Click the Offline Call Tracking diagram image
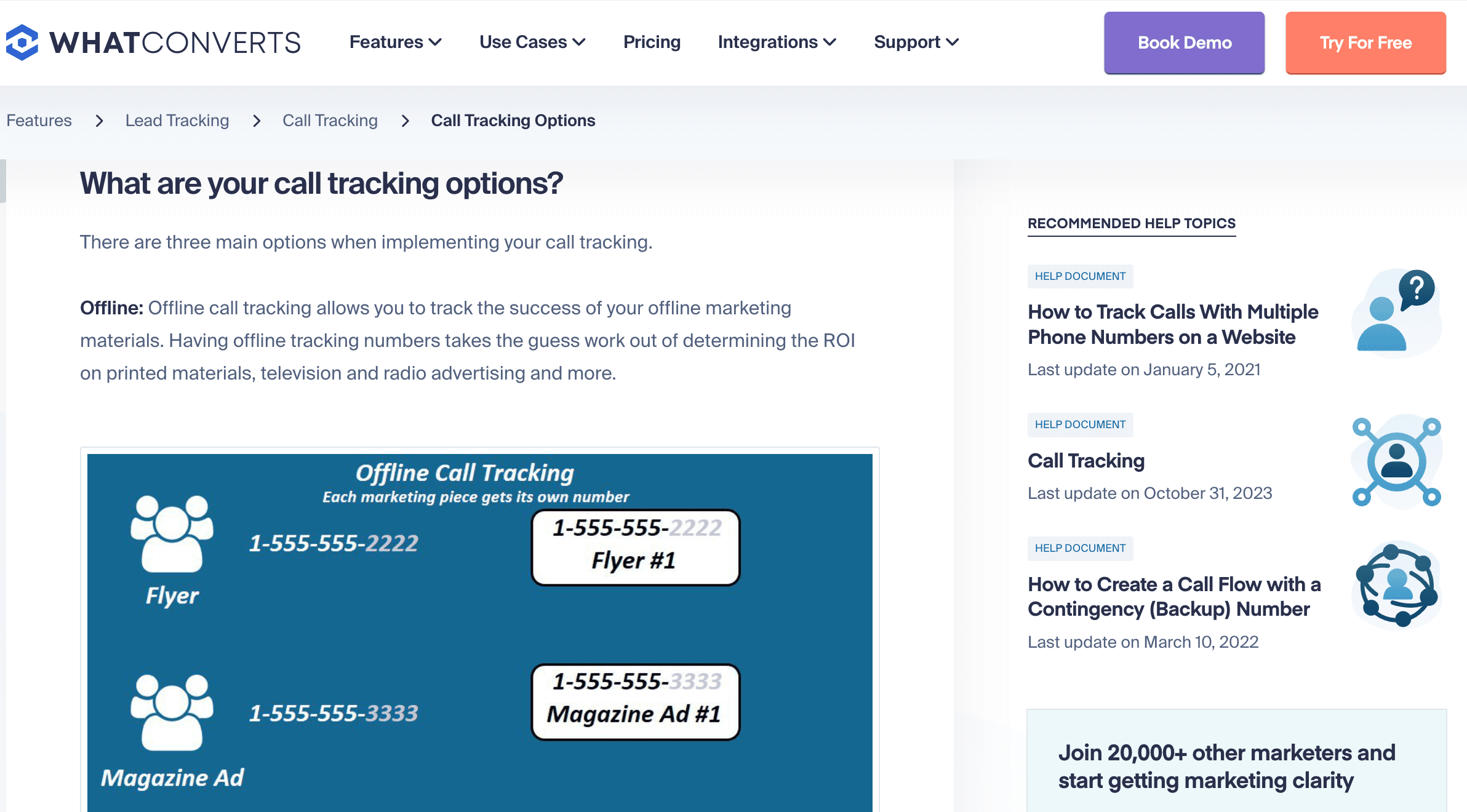Viewport: 1467px width, 812px height. pos(479,627)
